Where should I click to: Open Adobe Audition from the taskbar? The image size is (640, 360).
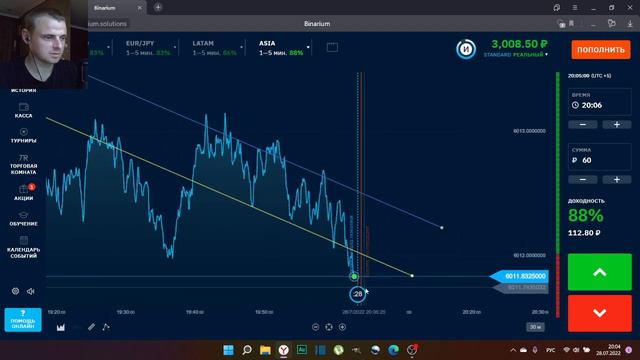[x=302, y=350]
